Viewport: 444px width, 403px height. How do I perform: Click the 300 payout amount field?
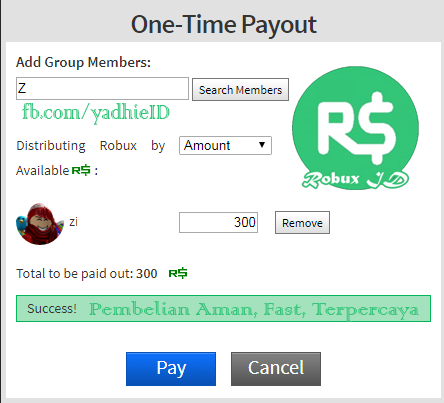click(218, 222)
